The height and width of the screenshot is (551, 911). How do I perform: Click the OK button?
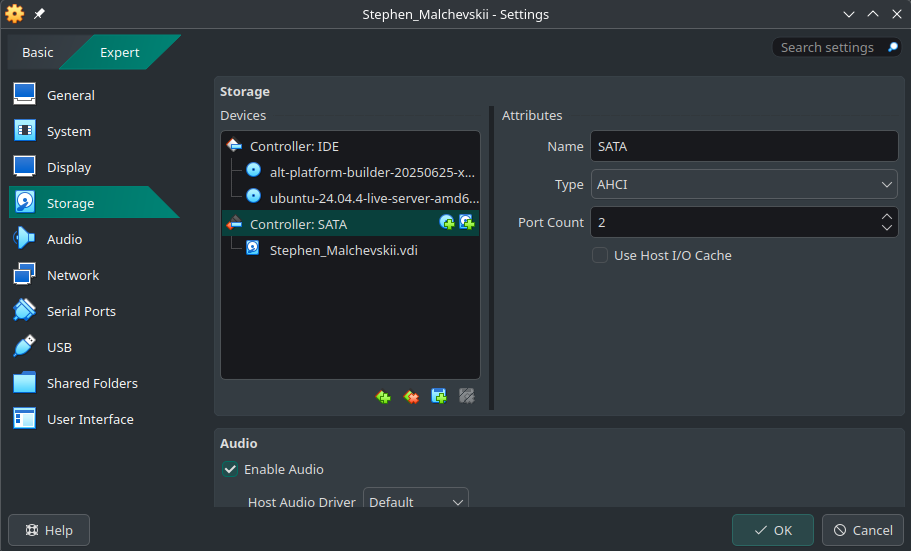(x=773, y=530)
